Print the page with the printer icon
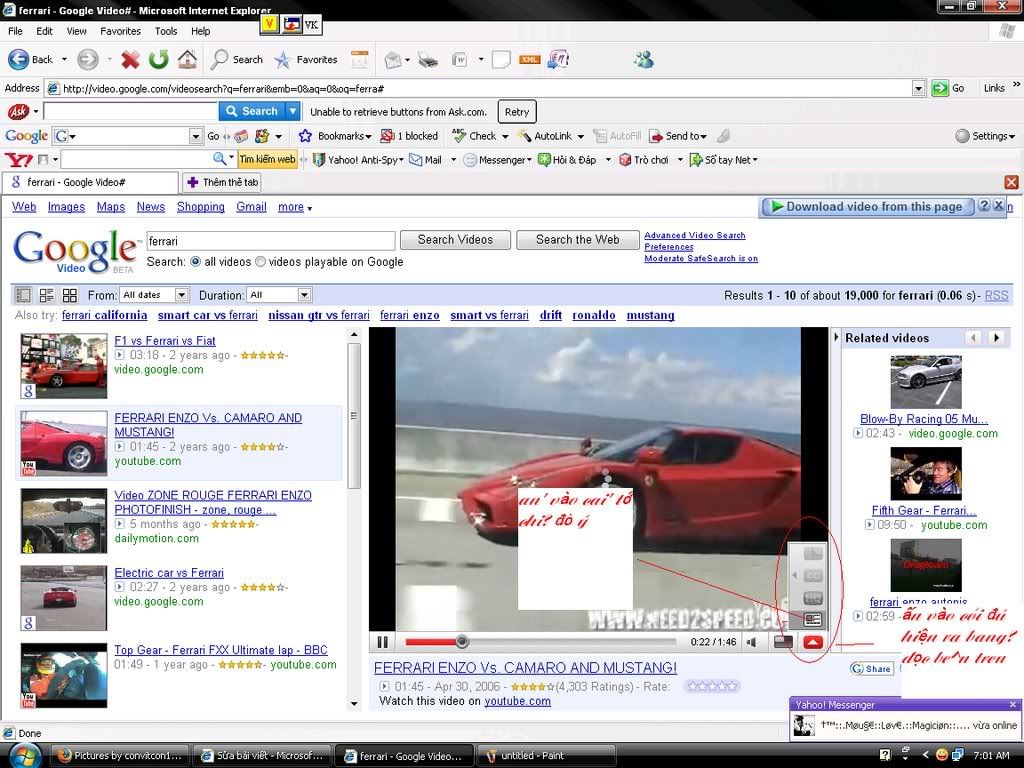 click(x=428, y=60)
